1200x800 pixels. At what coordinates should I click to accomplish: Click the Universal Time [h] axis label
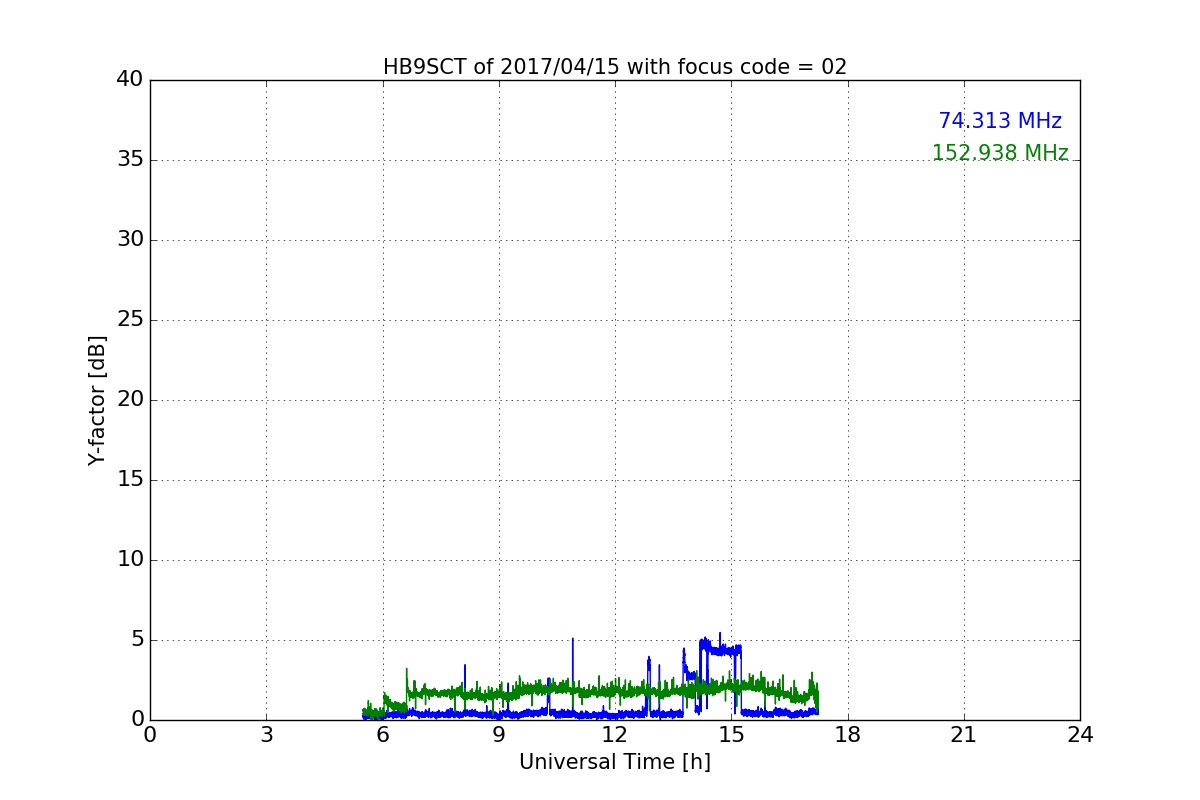click(615, 762)
